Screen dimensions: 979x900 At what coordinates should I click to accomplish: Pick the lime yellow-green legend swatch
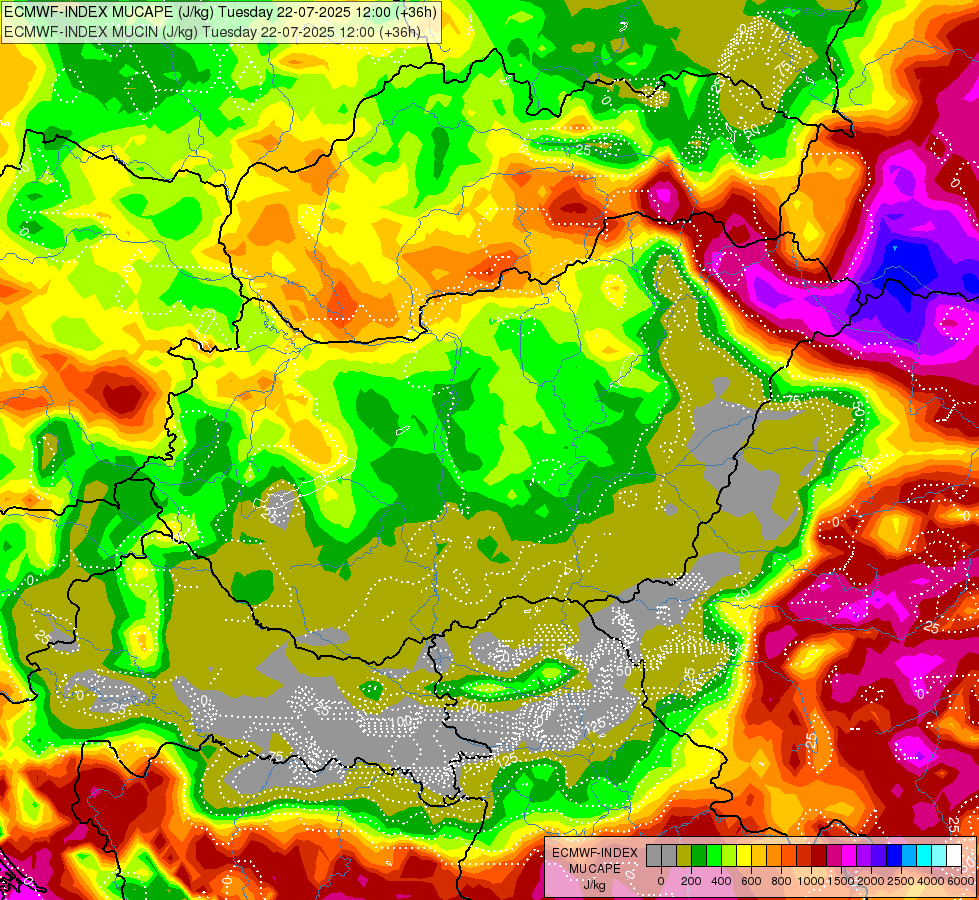tap(729, 856)
